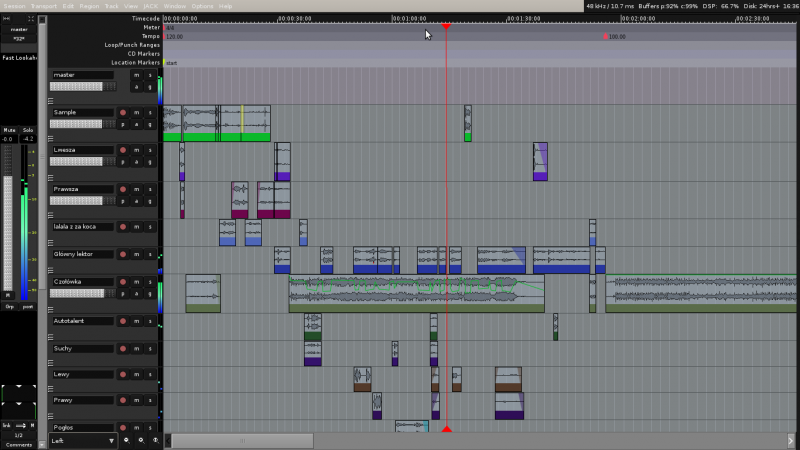Viewport: 800px width, 450px height.
Task: Click the Czołówka track height handle icon
Action: (51, 309)
